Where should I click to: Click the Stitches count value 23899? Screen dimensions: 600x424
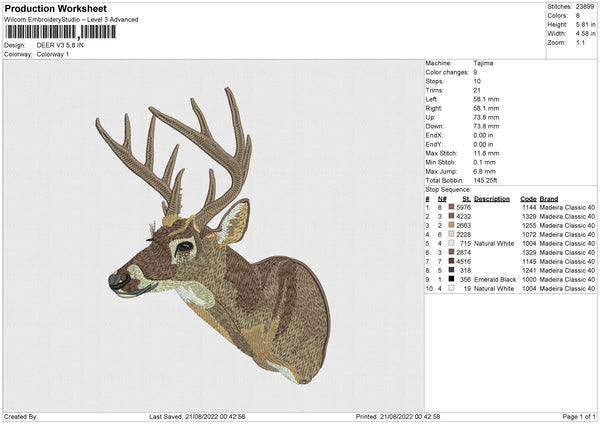pos(585,4)
